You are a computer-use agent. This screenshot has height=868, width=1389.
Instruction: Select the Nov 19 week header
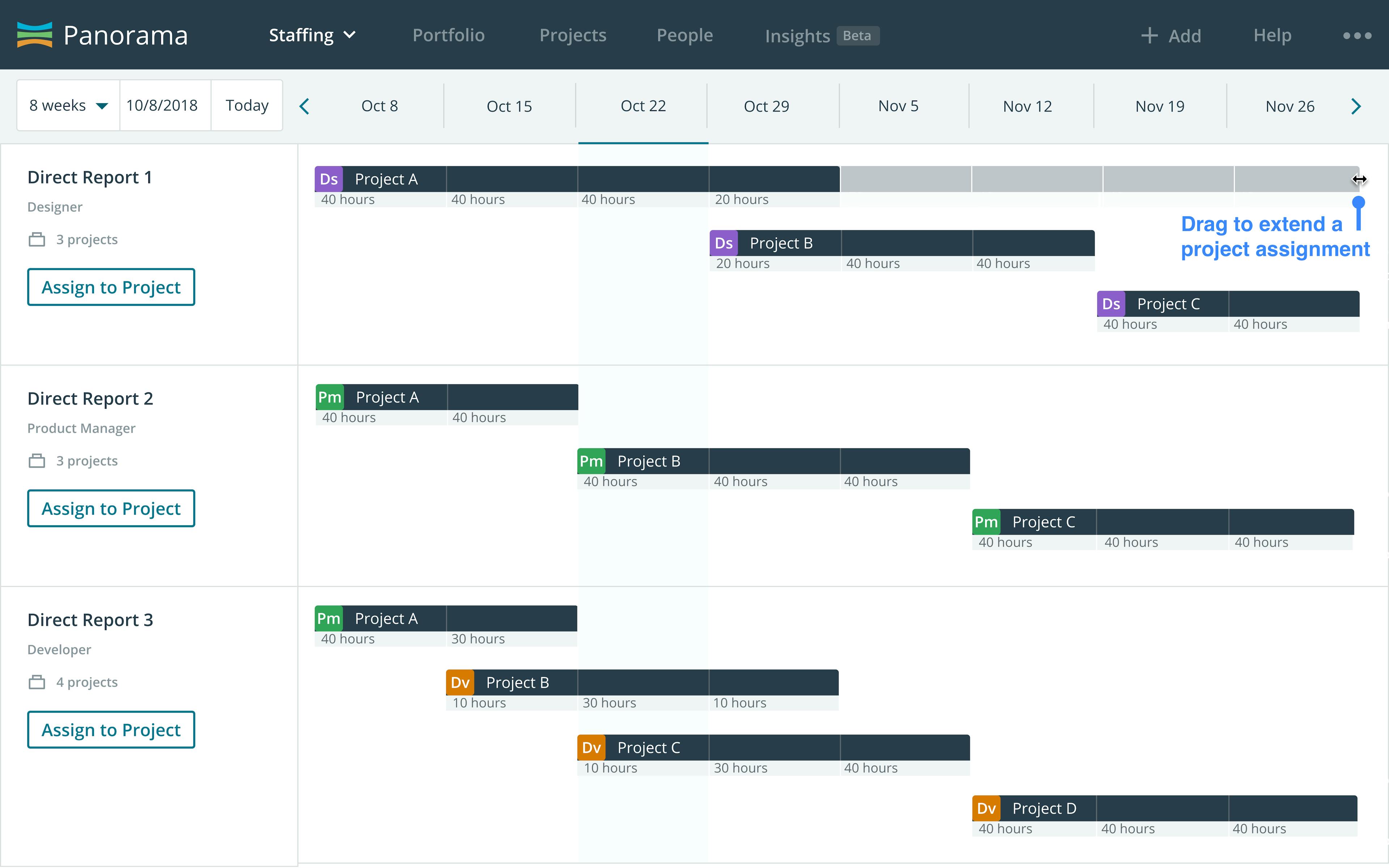(1159, 106)
